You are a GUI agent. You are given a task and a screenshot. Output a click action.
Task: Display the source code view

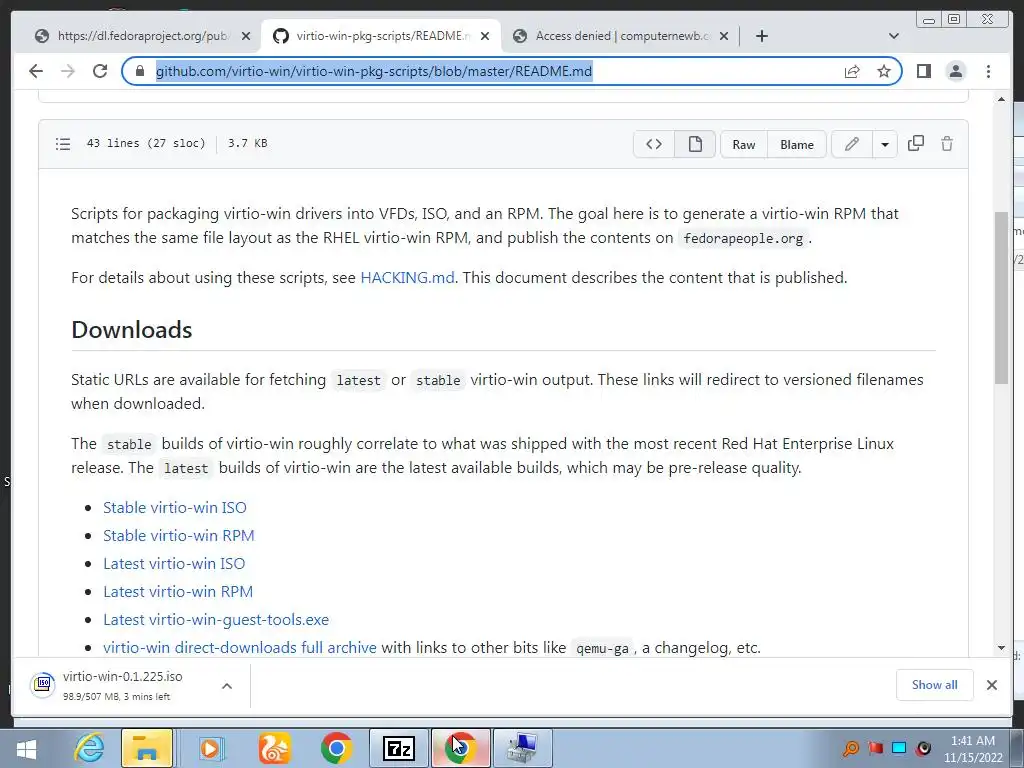(654, 144)
